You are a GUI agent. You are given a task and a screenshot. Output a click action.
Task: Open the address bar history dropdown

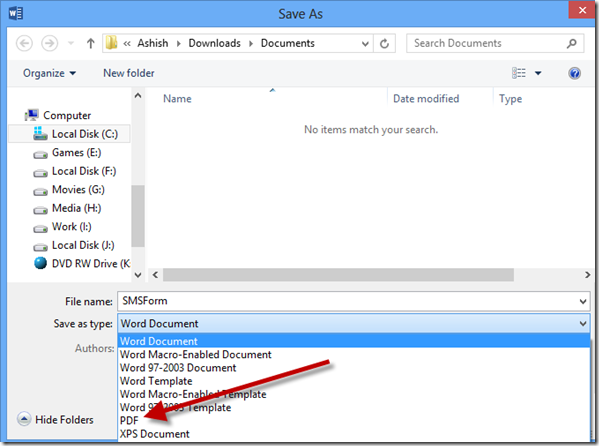(x=365, y=44)
